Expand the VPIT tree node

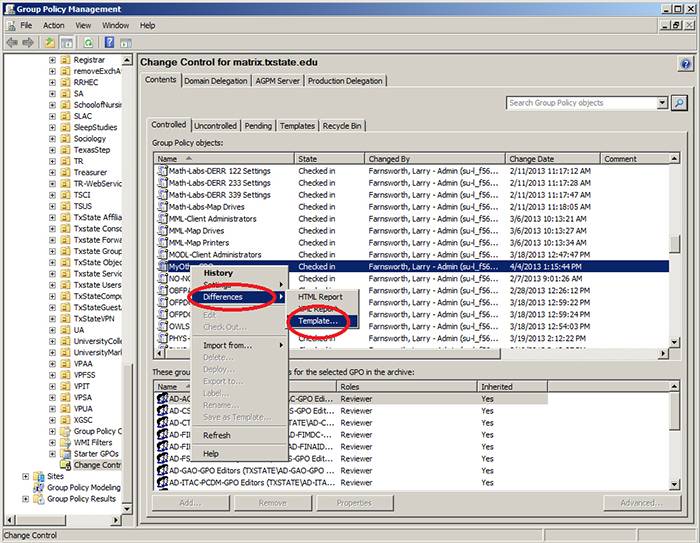click(52, 386)
